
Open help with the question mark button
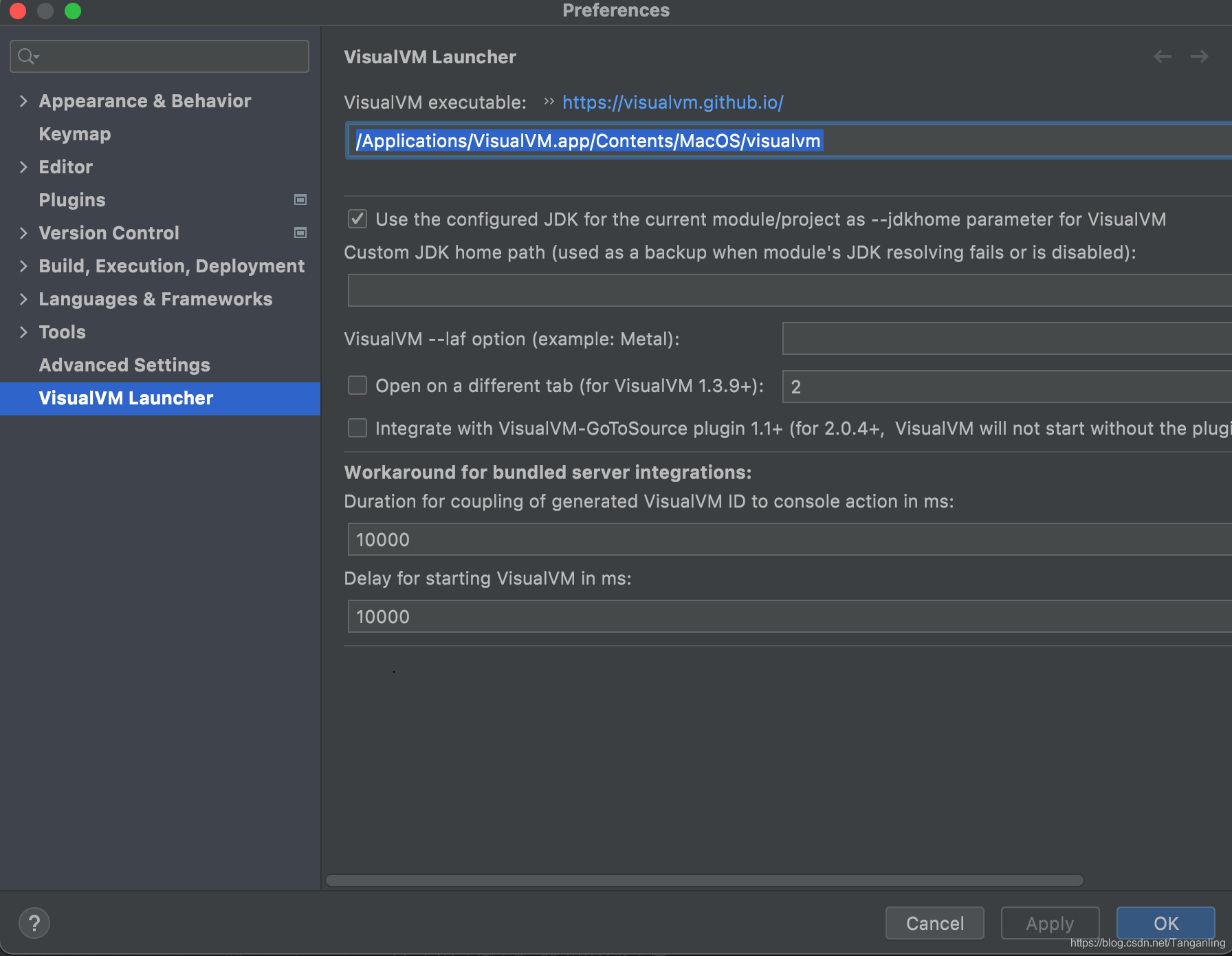pyautogui.click(x=34, y=923)
